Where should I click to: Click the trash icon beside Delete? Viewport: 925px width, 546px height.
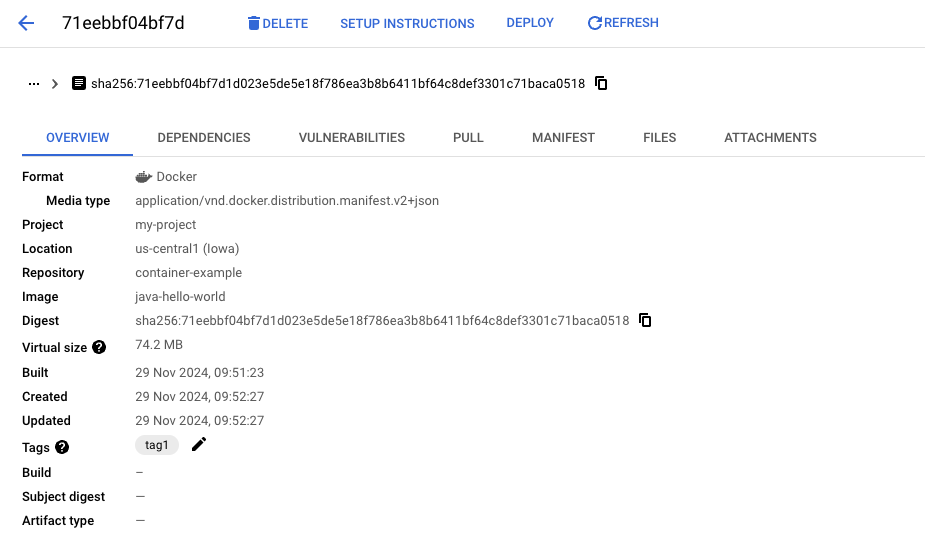pyautogui.click(x=254, y=23)
